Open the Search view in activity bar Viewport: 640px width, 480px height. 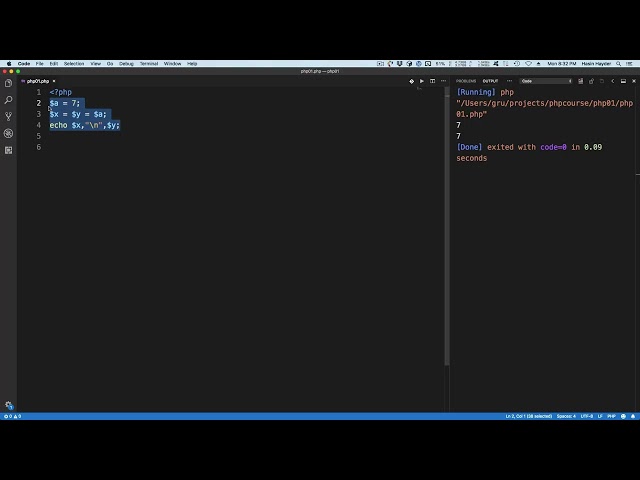pos(8,100)
